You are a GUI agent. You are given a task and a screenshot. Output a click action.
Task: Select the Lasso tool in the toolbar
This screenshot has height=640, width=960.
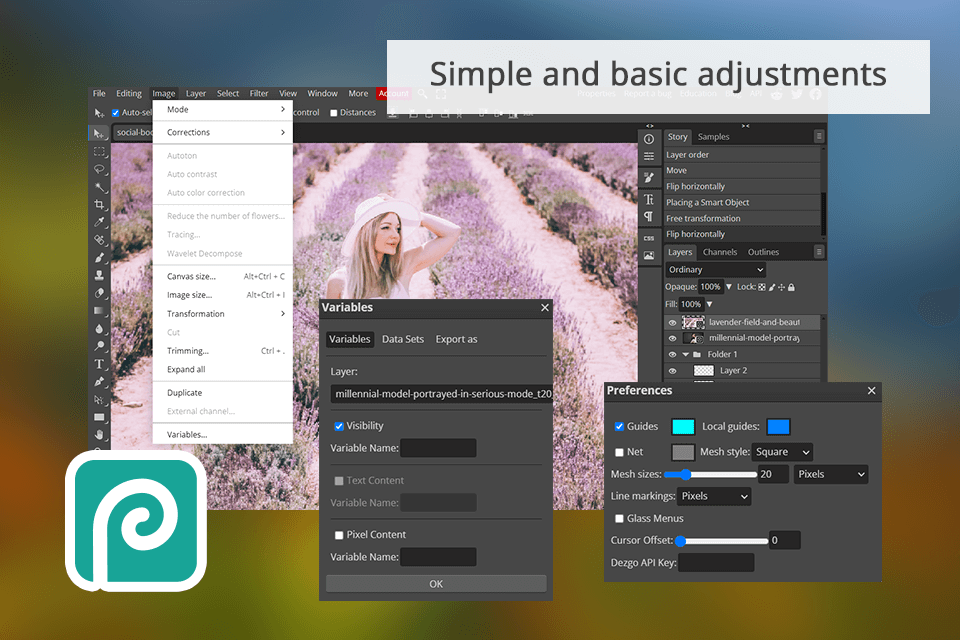(x=100, y=169)
